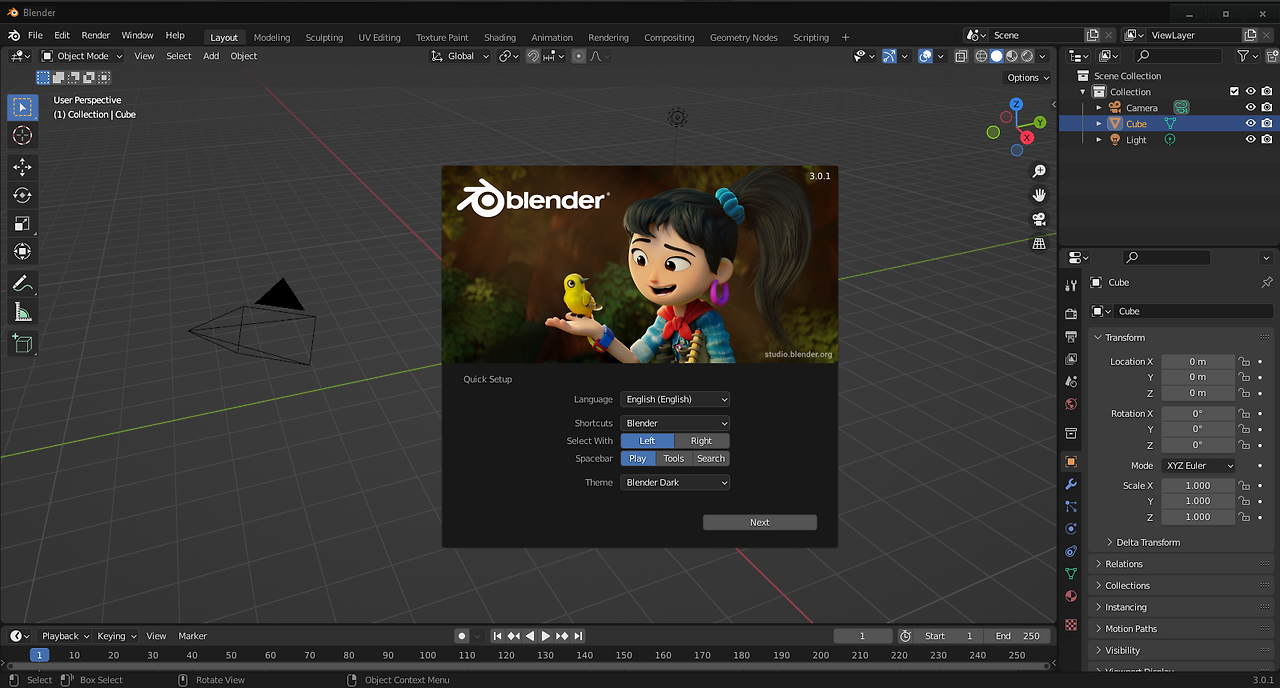Open the Material Properties sphere tab
This screenshot has height=688, width=1280.
[x=1070, y=596]
